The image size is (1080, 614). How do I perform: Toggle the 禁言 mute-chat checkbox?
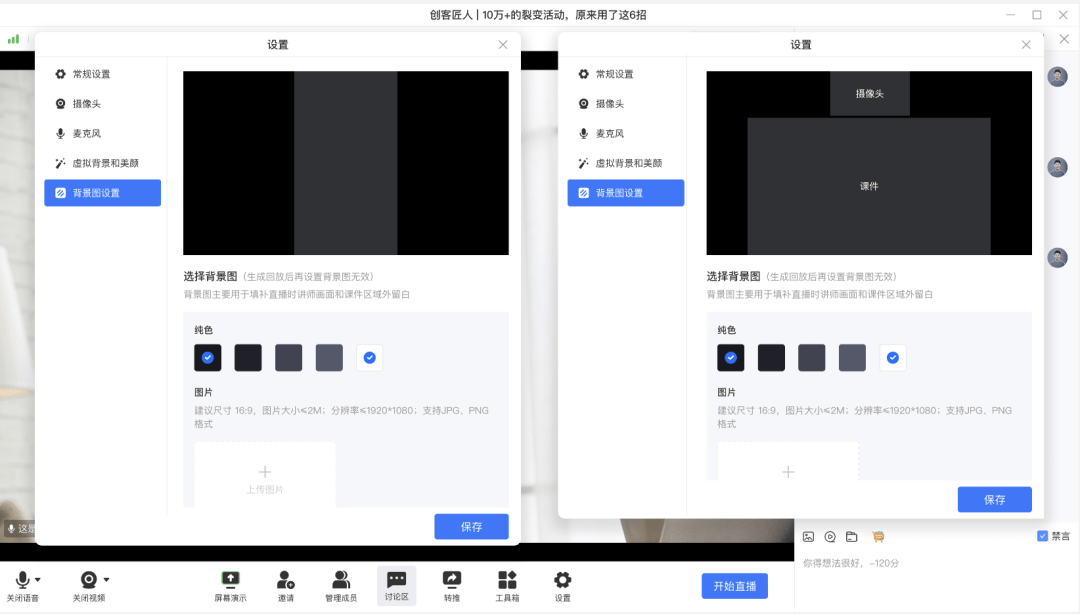tap(1043, 536)
